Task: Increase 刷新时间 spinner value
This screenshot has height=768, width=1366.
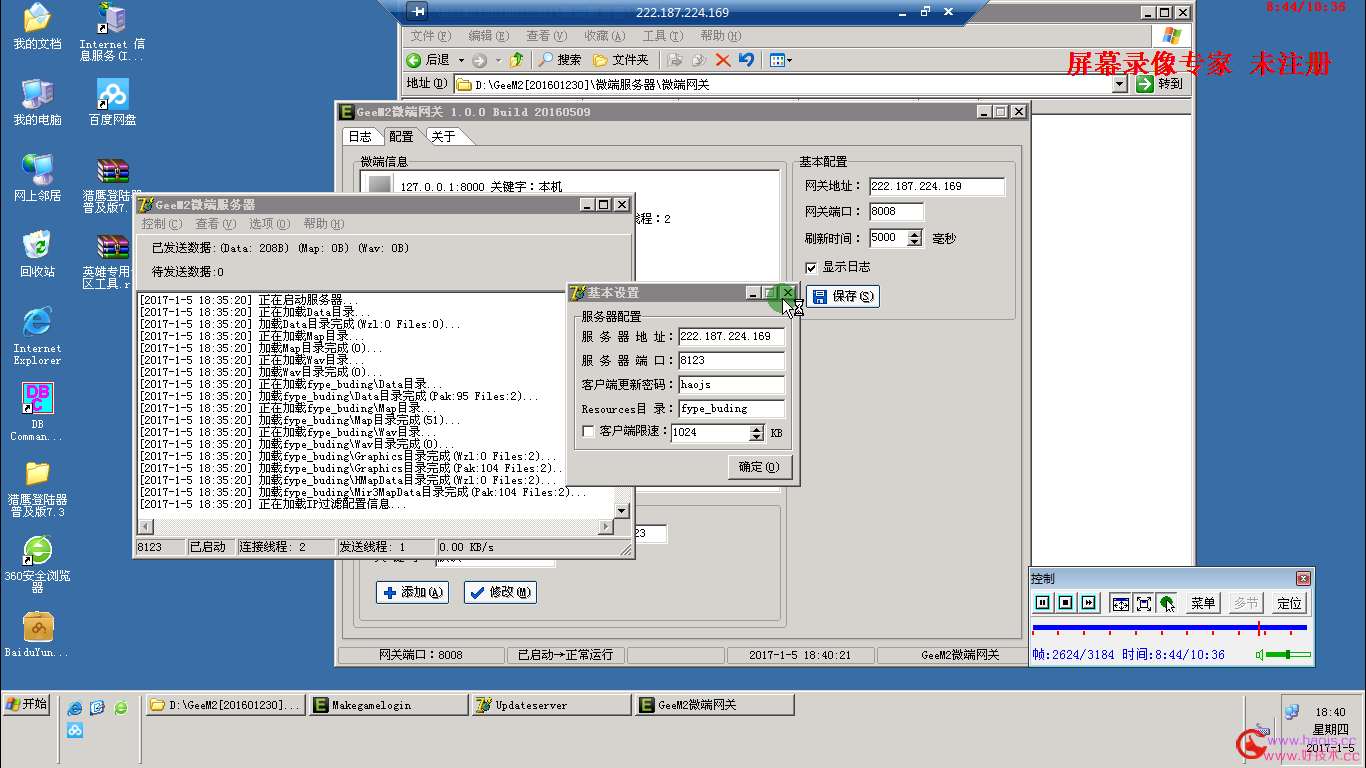Action: click(x=914, y=234)
